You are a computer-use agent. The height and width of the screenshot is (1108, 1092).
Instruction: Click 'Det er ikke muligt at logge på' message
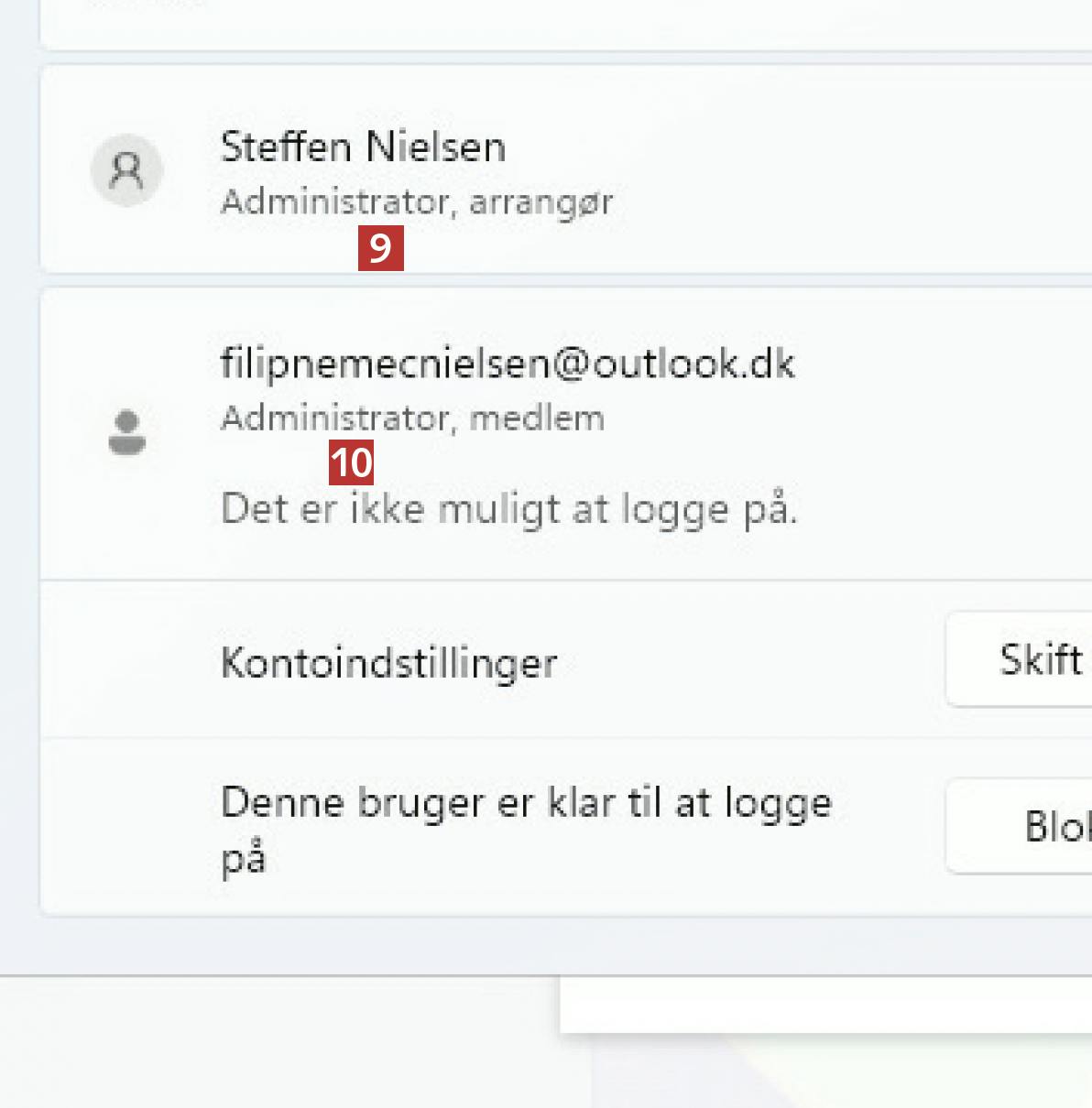[509, 509]
